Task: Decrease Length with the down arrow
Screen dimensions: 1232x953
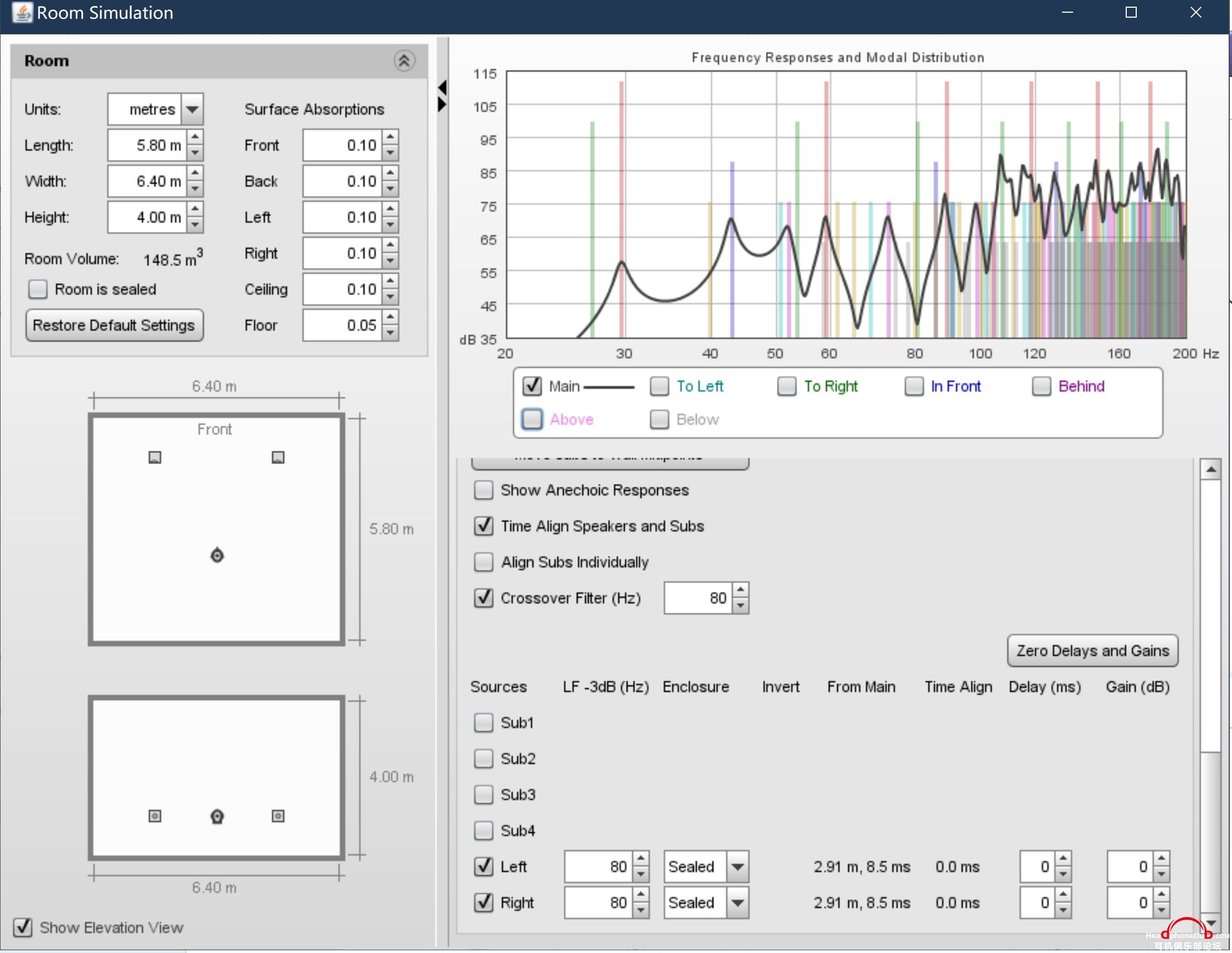Action: pyautogui.click(x=194, y=153)
